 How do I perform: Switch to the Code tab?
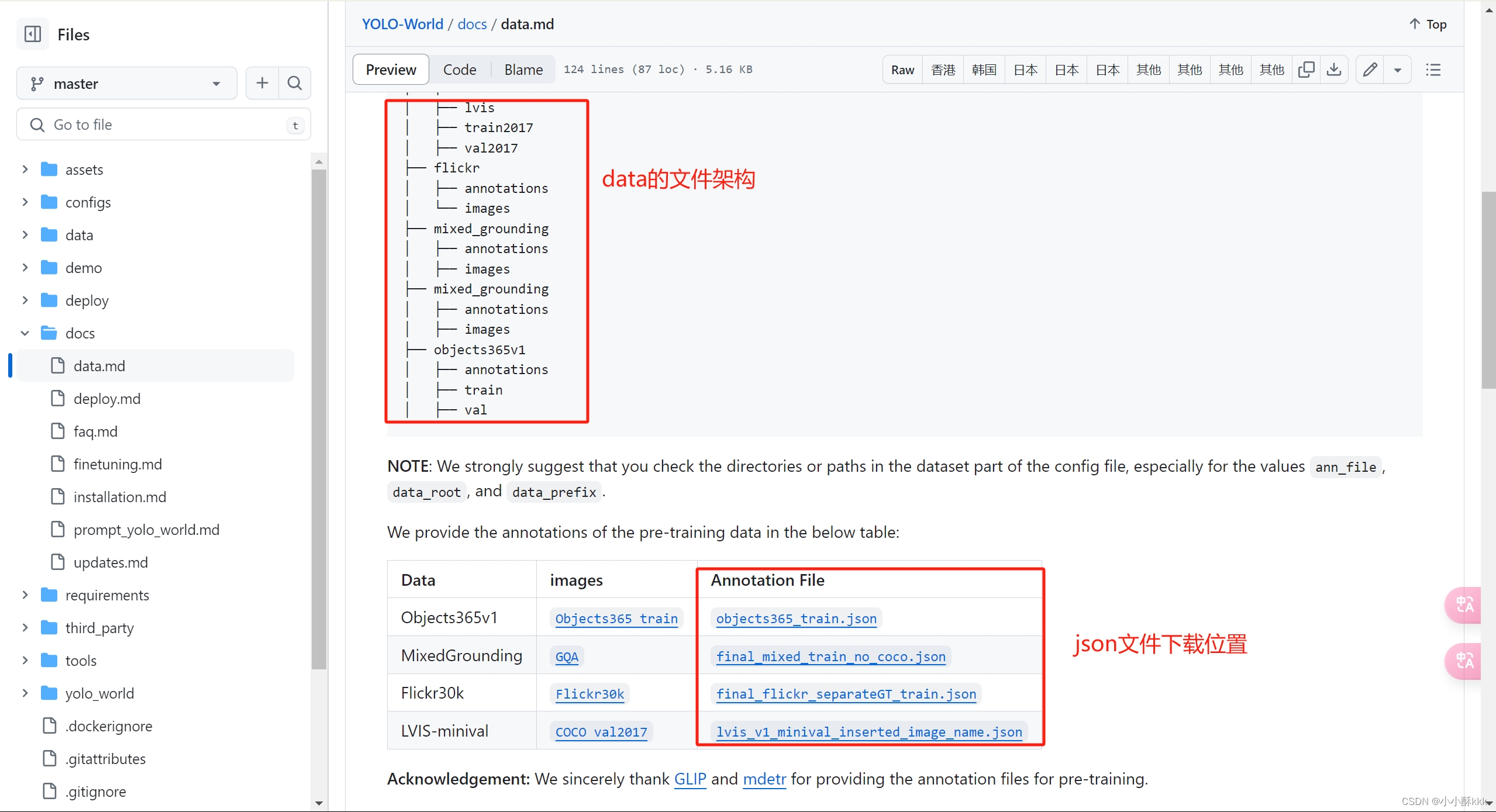click(459, 69)
